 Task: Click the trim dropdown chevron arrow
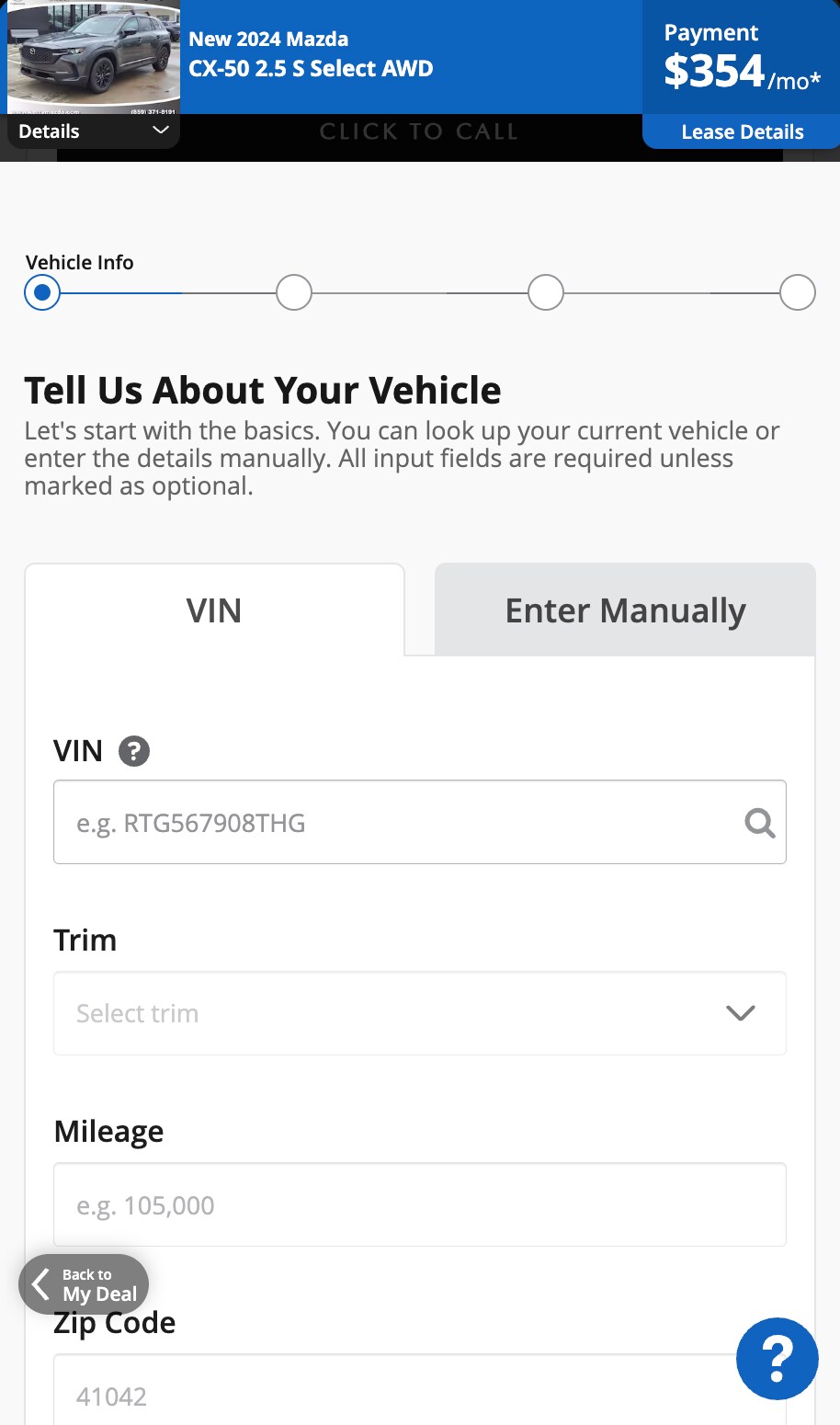point(741,1013)
